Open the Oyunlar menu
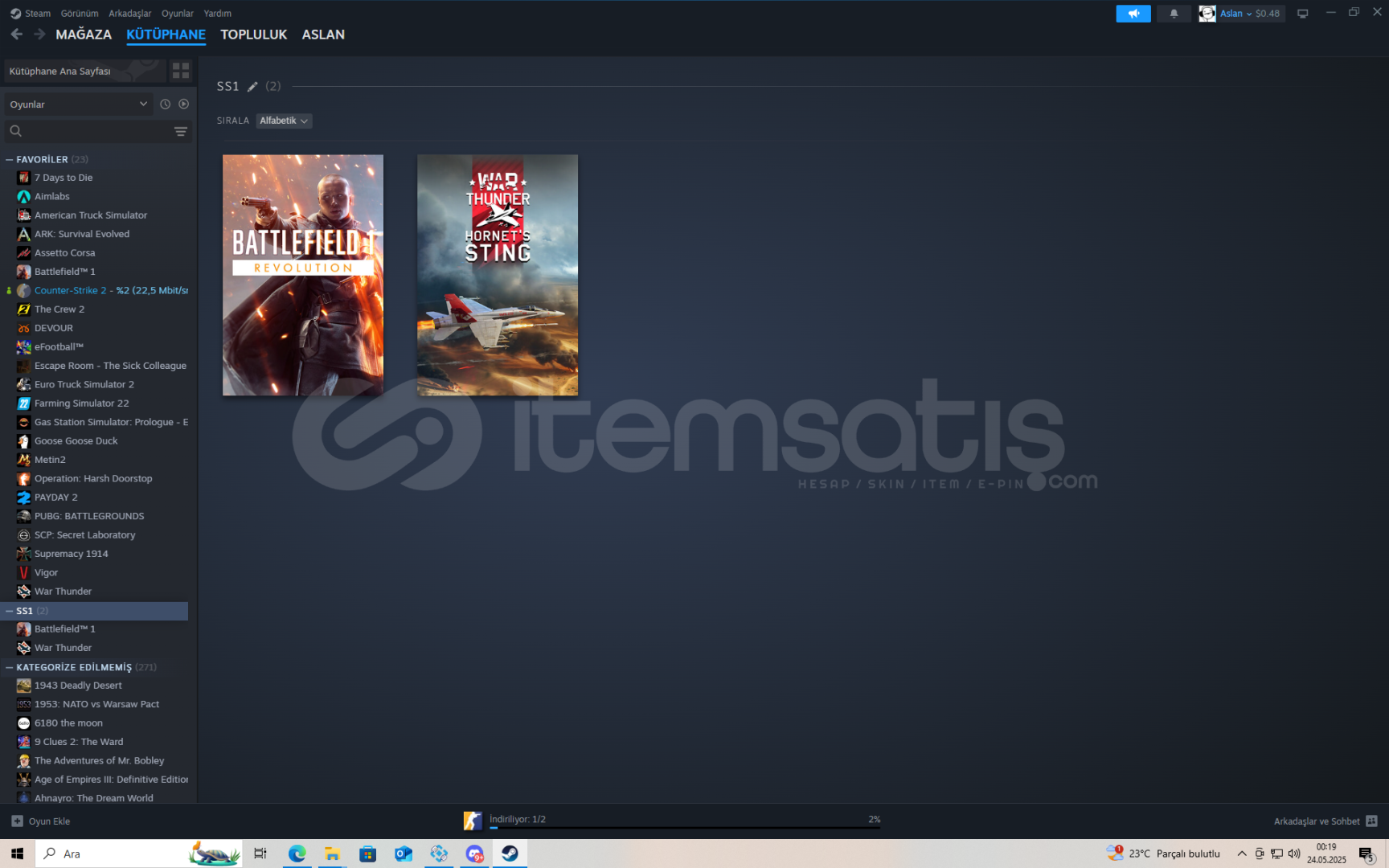This screenshot has width=1389, height=868. tap(178, 14)
